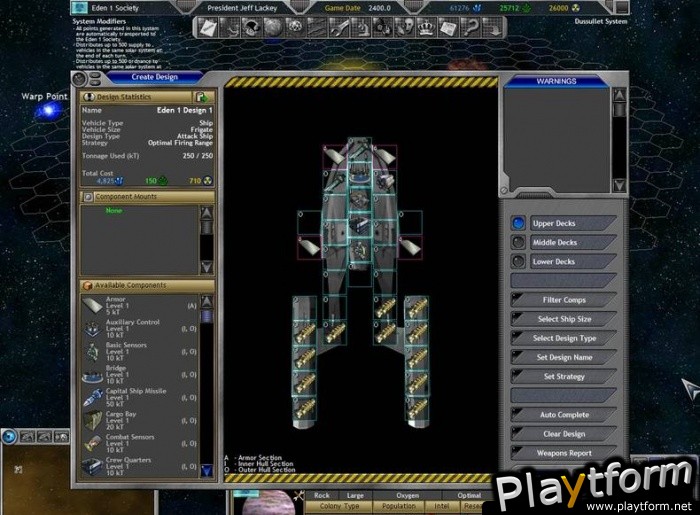Click the Upper Decks label button
Image resolution: width=700 pixels, height=515 pixels.
574,223
